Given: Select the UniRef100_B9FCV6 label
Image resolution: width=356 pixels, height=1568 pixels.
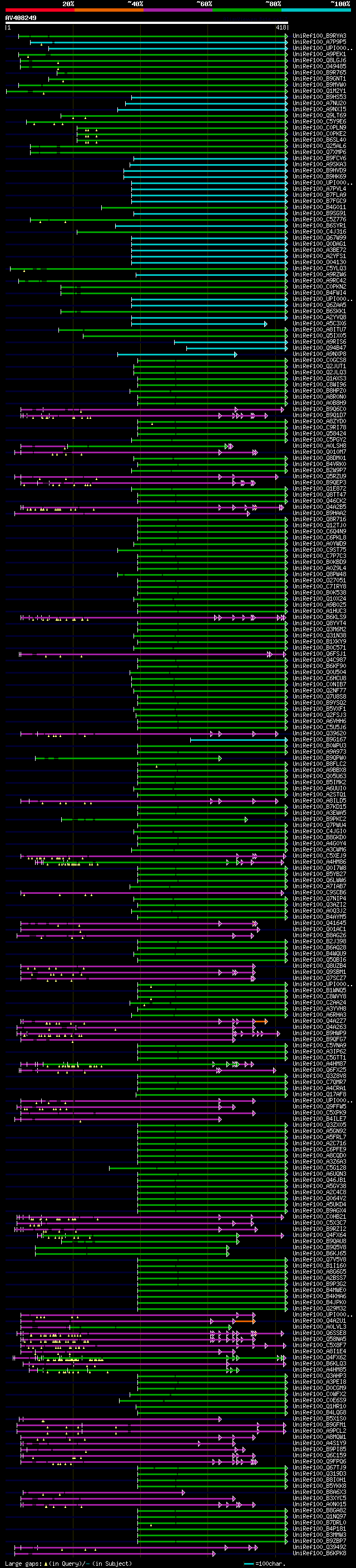Looking at the screenshot, I should point(319,159).
